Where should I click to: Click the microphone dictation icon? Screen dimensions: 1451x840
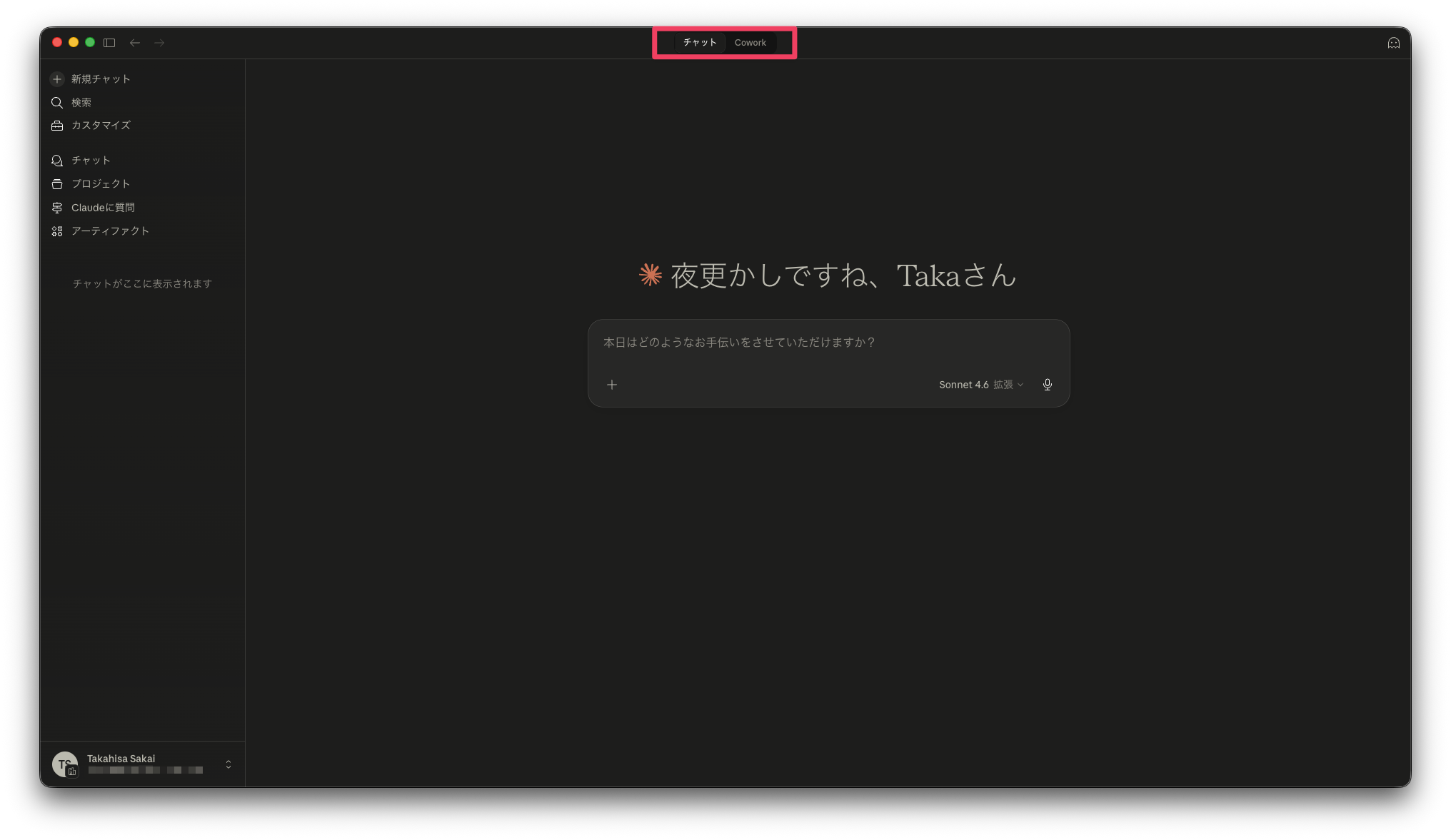pyautogui.click(x=1047, y=384)
